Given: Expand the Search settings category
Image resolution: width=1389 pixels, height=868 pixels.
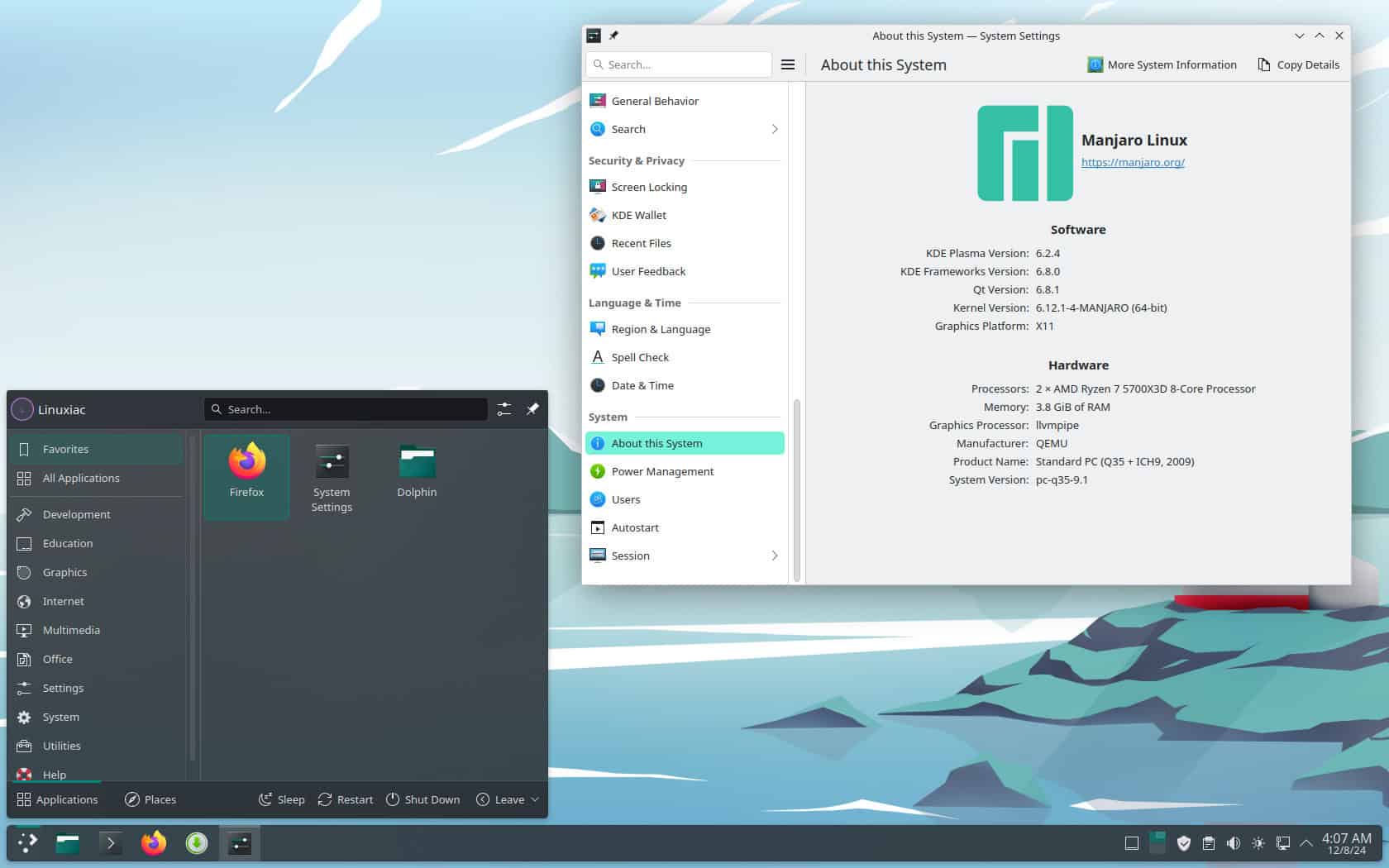Looking at the screenshot, I should click(774, 129).
